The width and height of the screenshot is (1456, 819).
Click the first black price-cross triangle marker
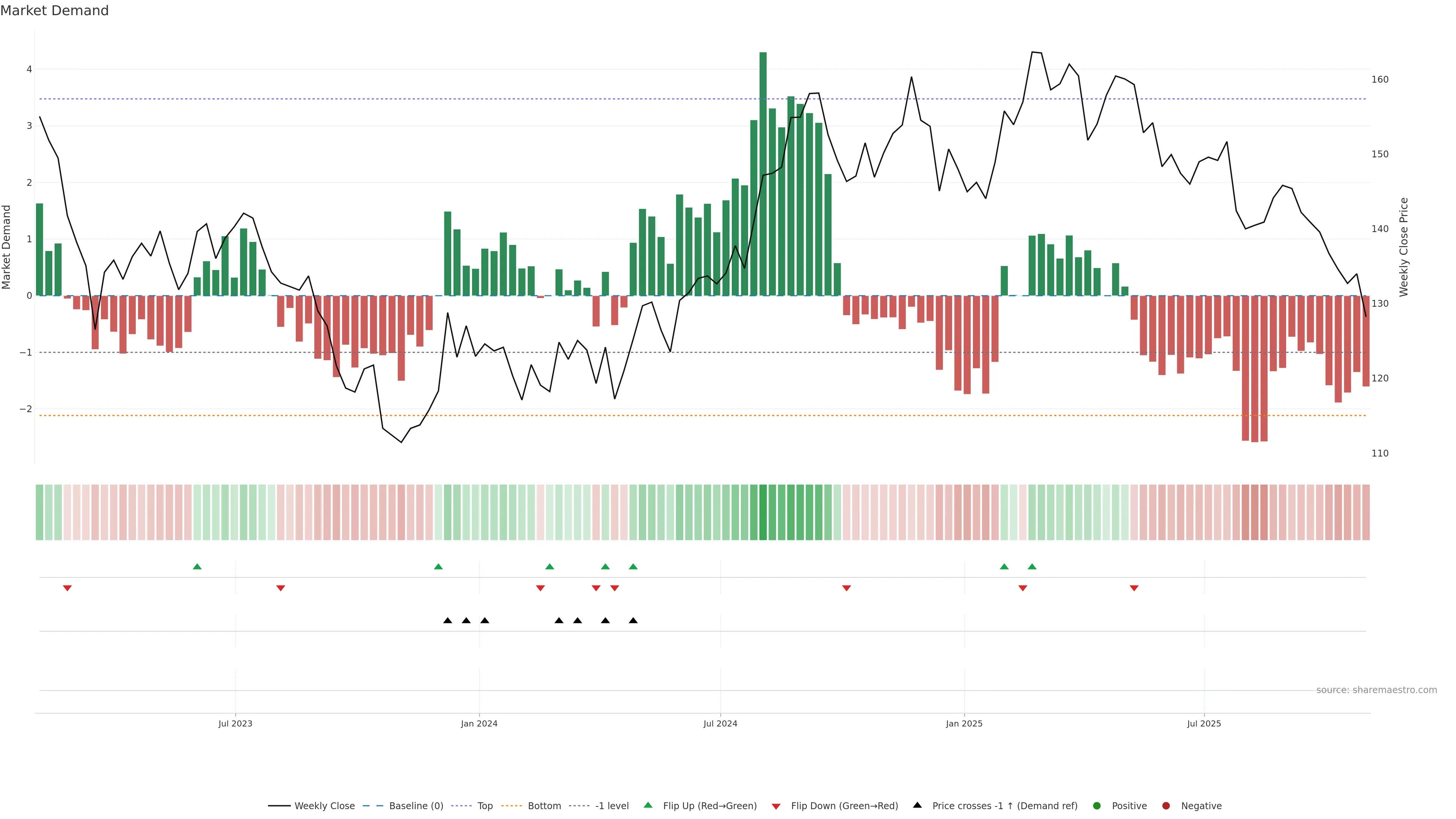(448, 621)
